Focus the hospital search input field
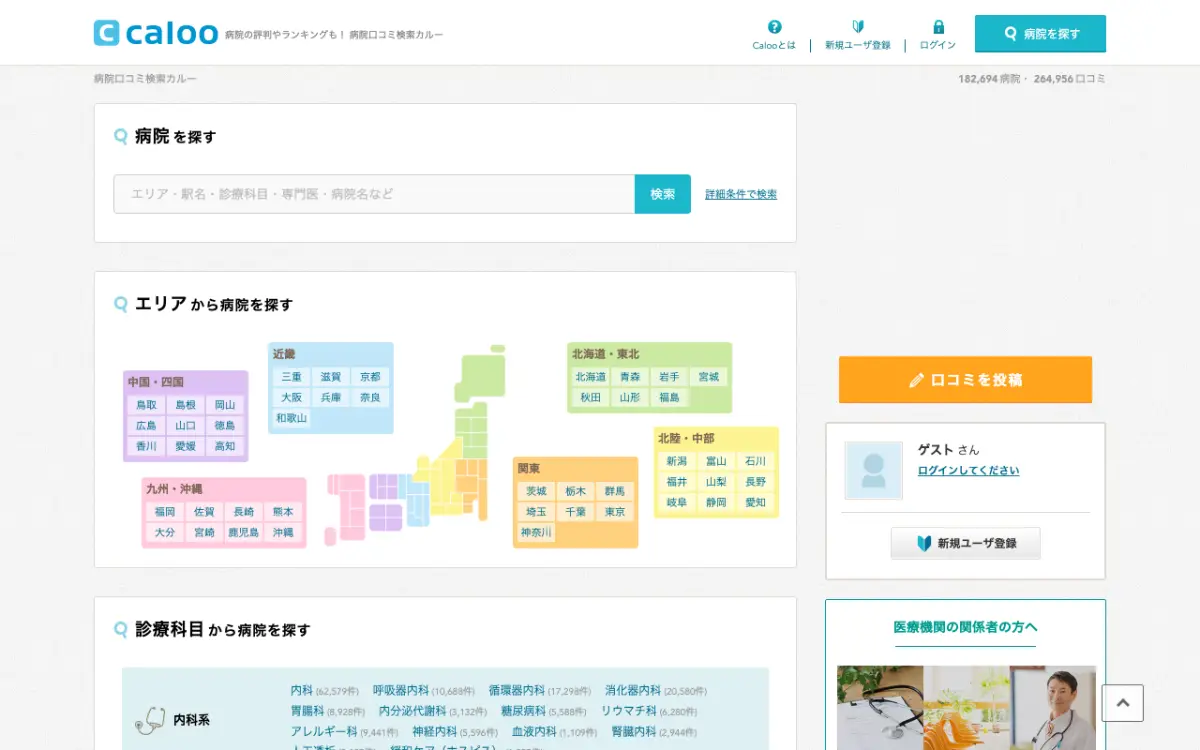This screenshot has width=1200, height=750. [x=374, y=194]
